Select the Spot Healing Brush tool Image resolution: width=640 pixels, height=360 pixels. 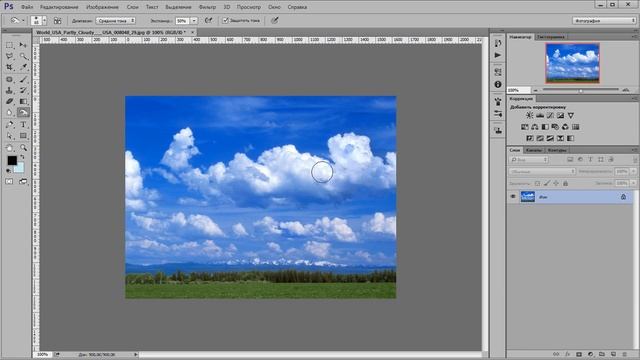click(9, 79)
